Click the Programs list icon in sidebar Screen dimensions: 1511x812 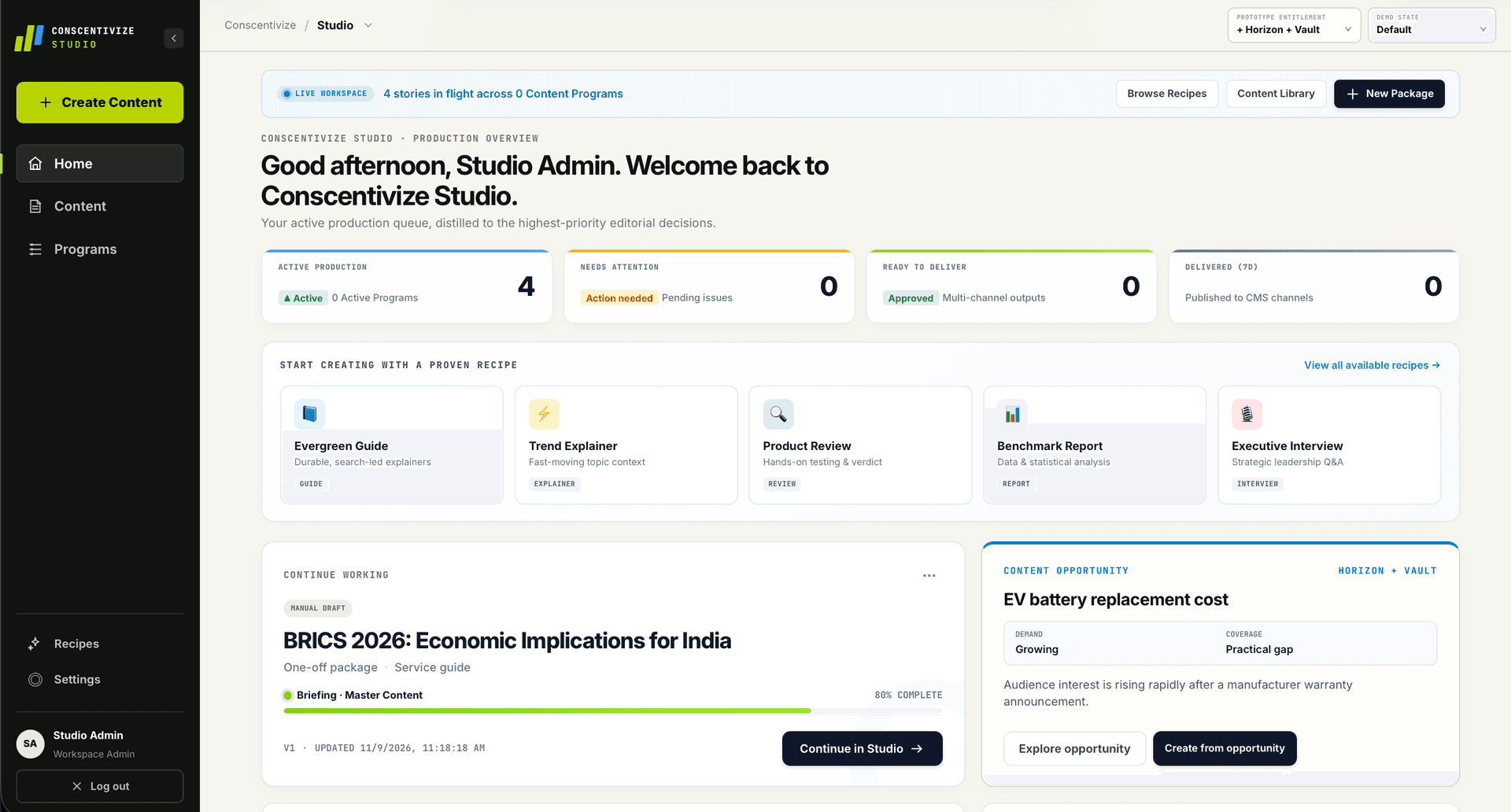[x=35, y=249]
